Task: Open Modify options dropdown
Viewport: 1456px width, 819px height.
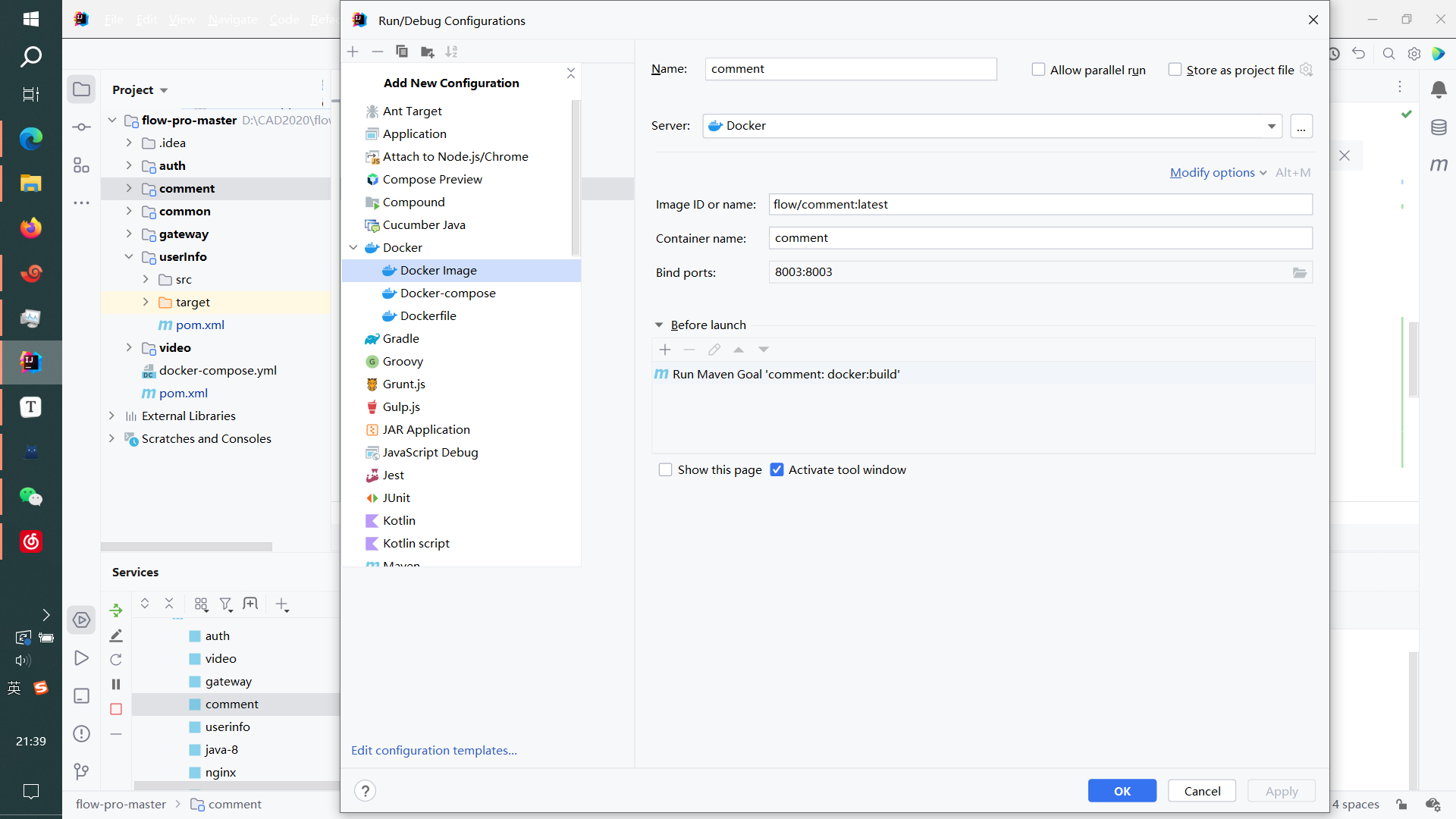Action: tap(1218, 173)
